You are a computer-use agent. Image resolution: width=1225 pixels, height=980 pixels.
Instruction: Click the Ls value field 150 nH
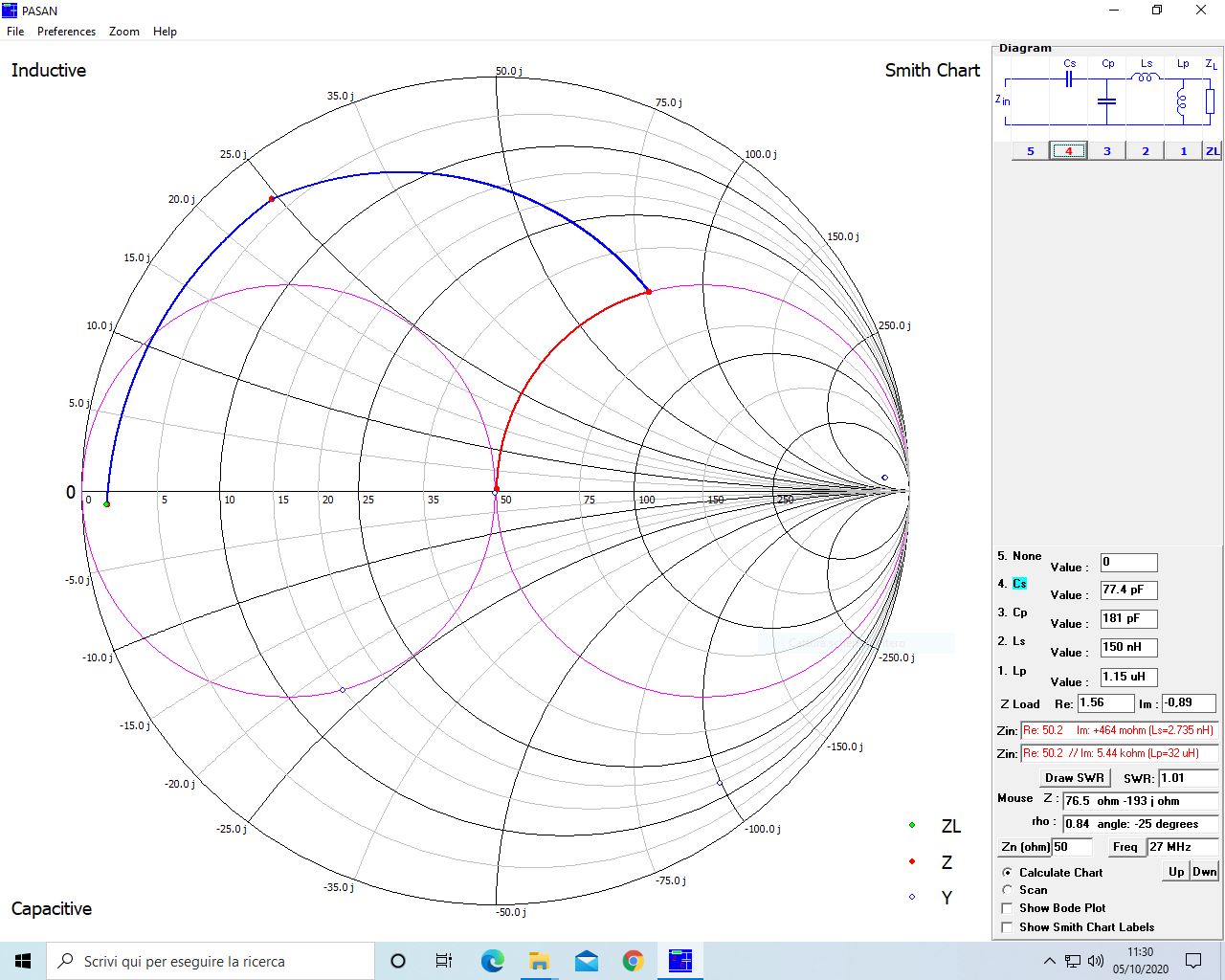coord(1128,648)
